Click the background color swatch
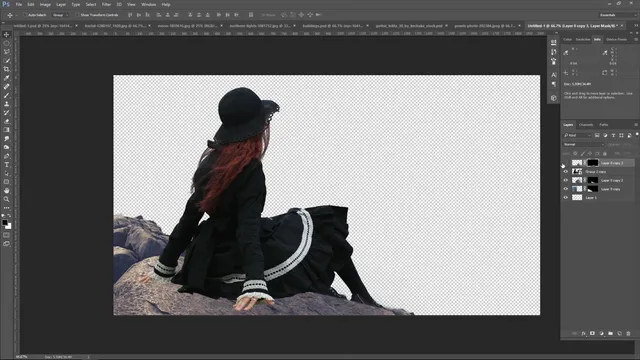Viewport: 640px width, 360px height. pyautogui.click(x=9, y=226)
